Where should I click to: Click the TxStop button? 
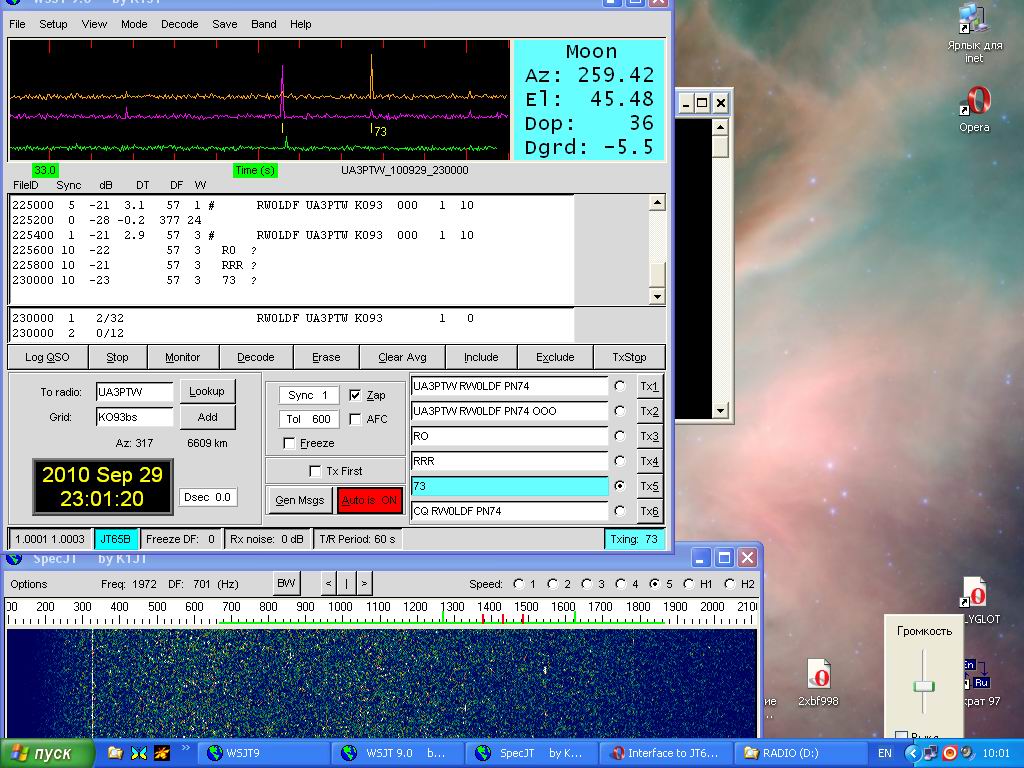(x=630, y=357)
